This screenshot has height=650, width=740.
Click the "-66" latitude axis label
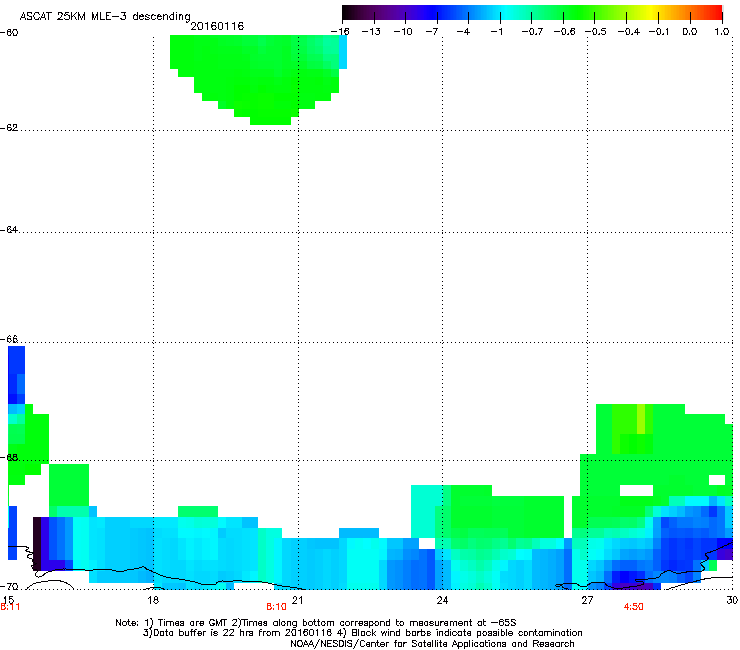pyautogui.click(x=9, y=339)
